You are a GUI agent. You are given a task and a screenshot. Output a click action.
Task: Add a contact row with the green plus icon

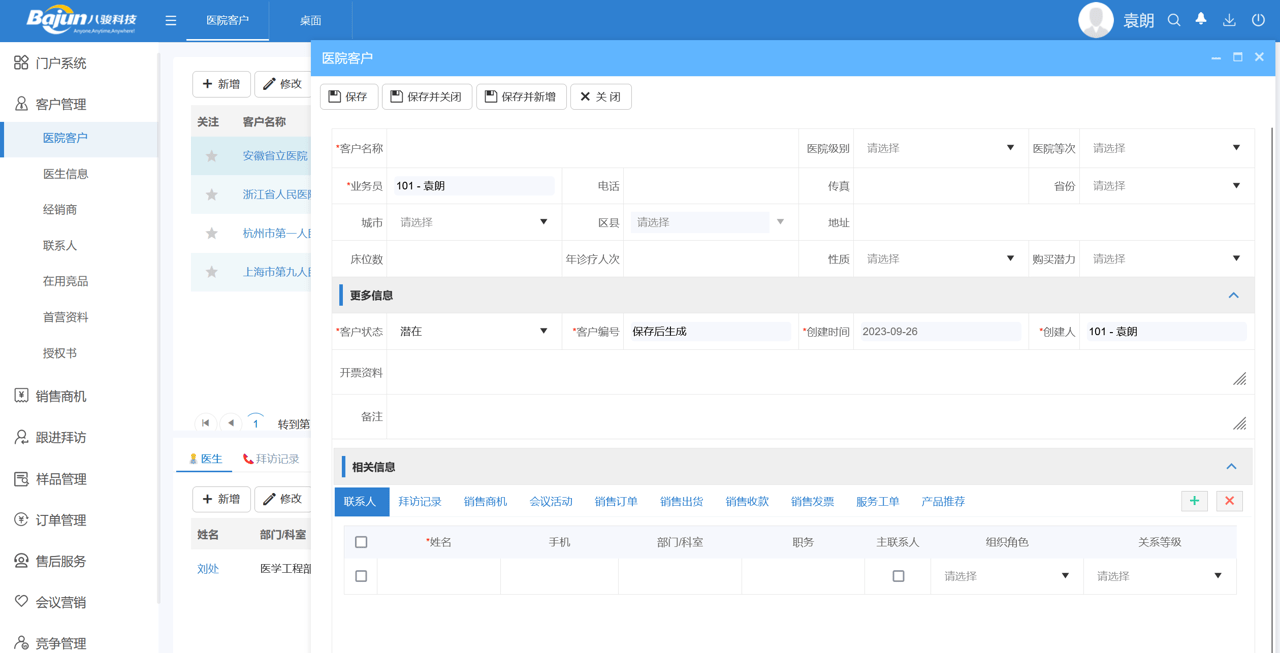1194,501
